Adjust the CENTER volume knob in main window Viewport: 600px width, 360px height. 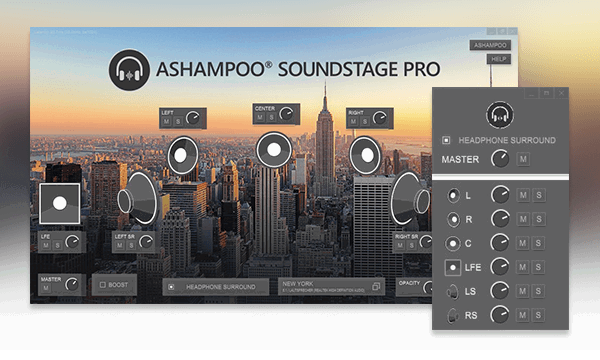point(286,114)
